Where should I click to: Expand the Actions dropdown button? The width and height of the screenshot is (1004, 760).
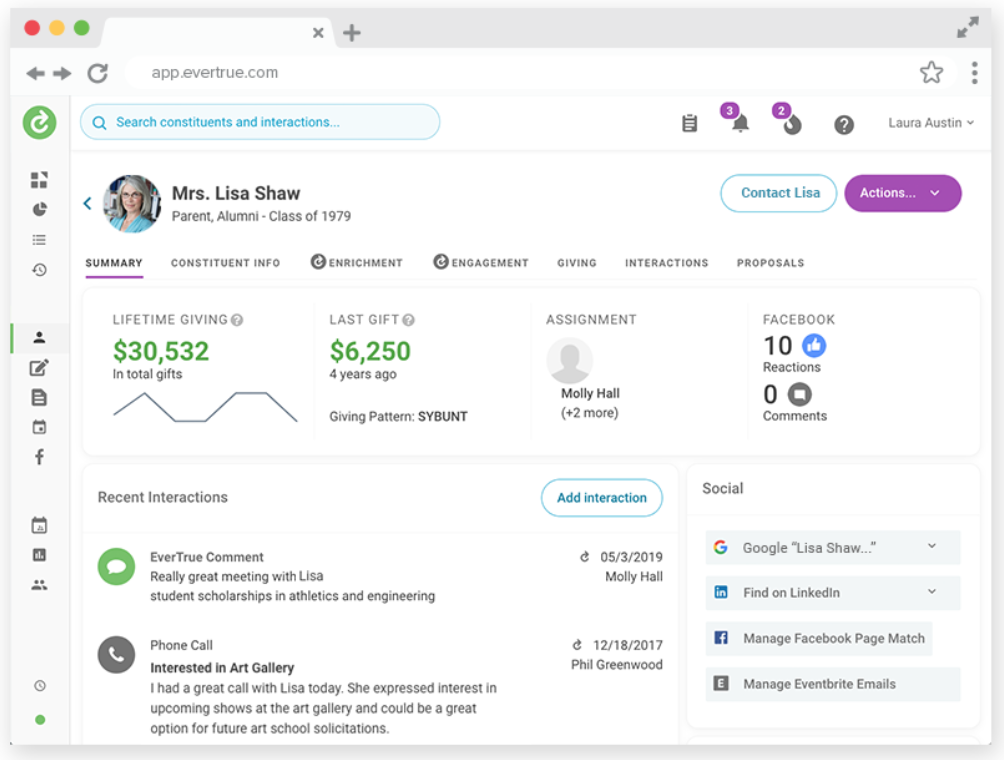point(902,193)
